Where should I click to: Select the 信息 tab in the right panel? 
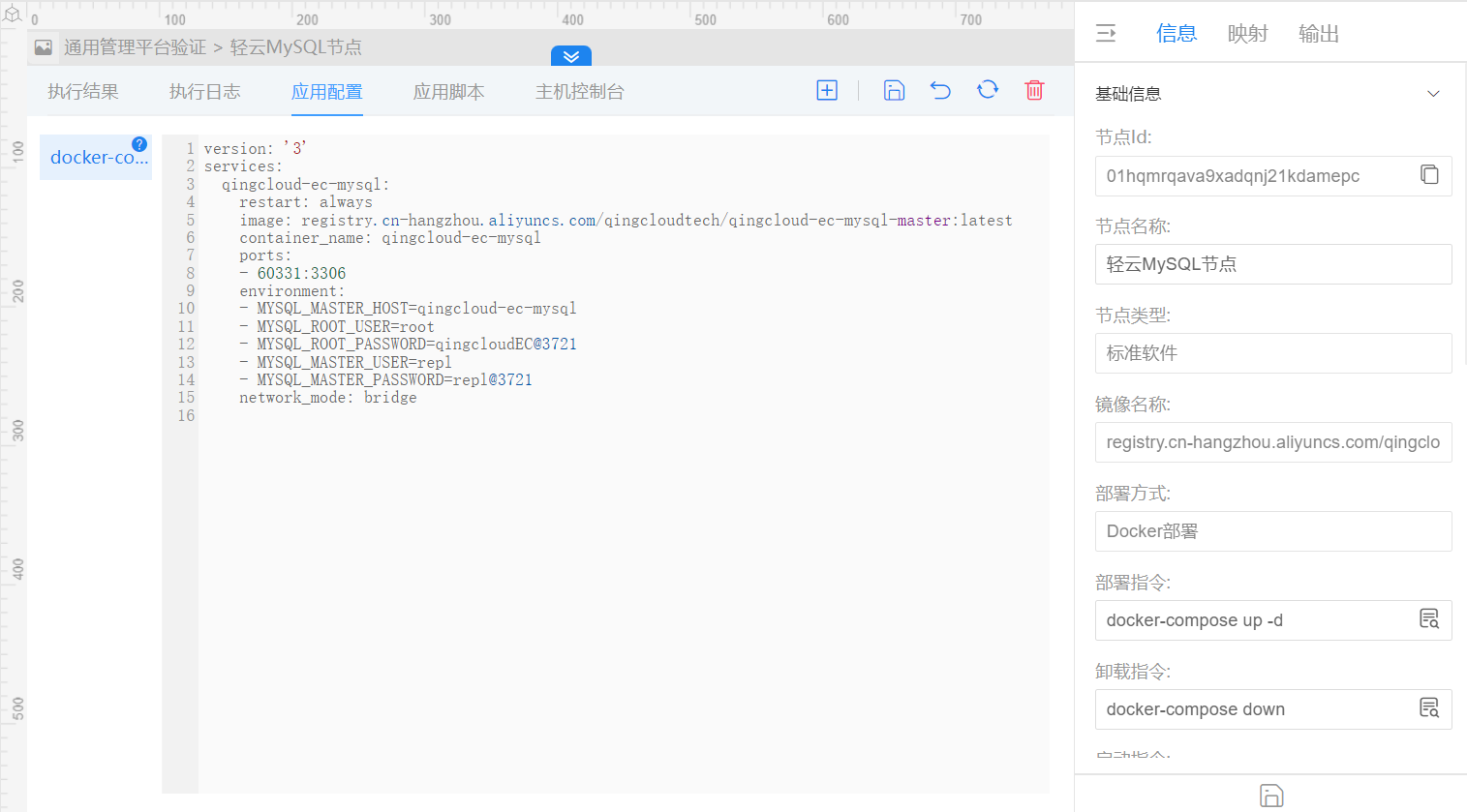[x=1177, y=34]
